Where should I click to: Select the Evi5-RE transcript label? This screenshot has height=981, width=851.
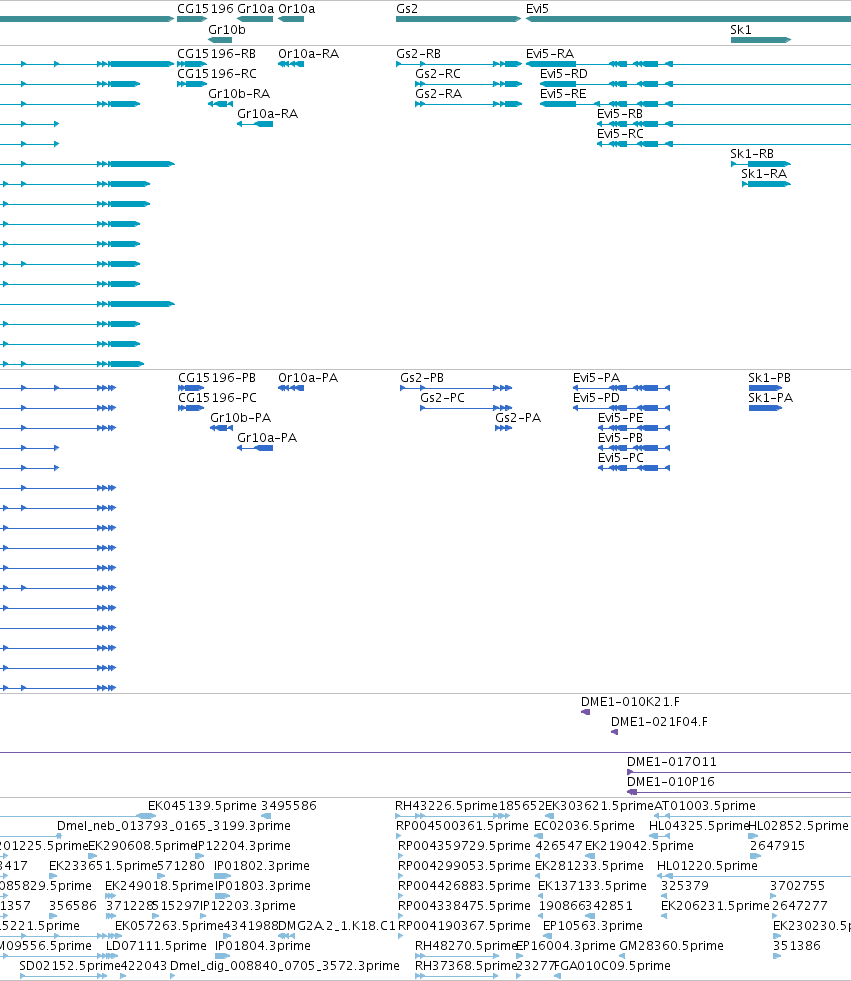pos(563,94)
